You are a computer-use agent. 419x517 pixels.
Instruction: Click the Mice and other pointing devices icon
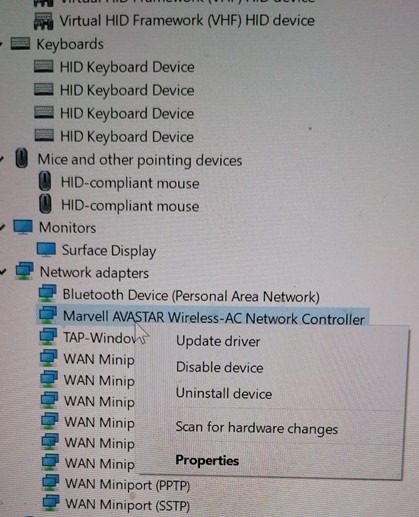[x=22, y=158]
